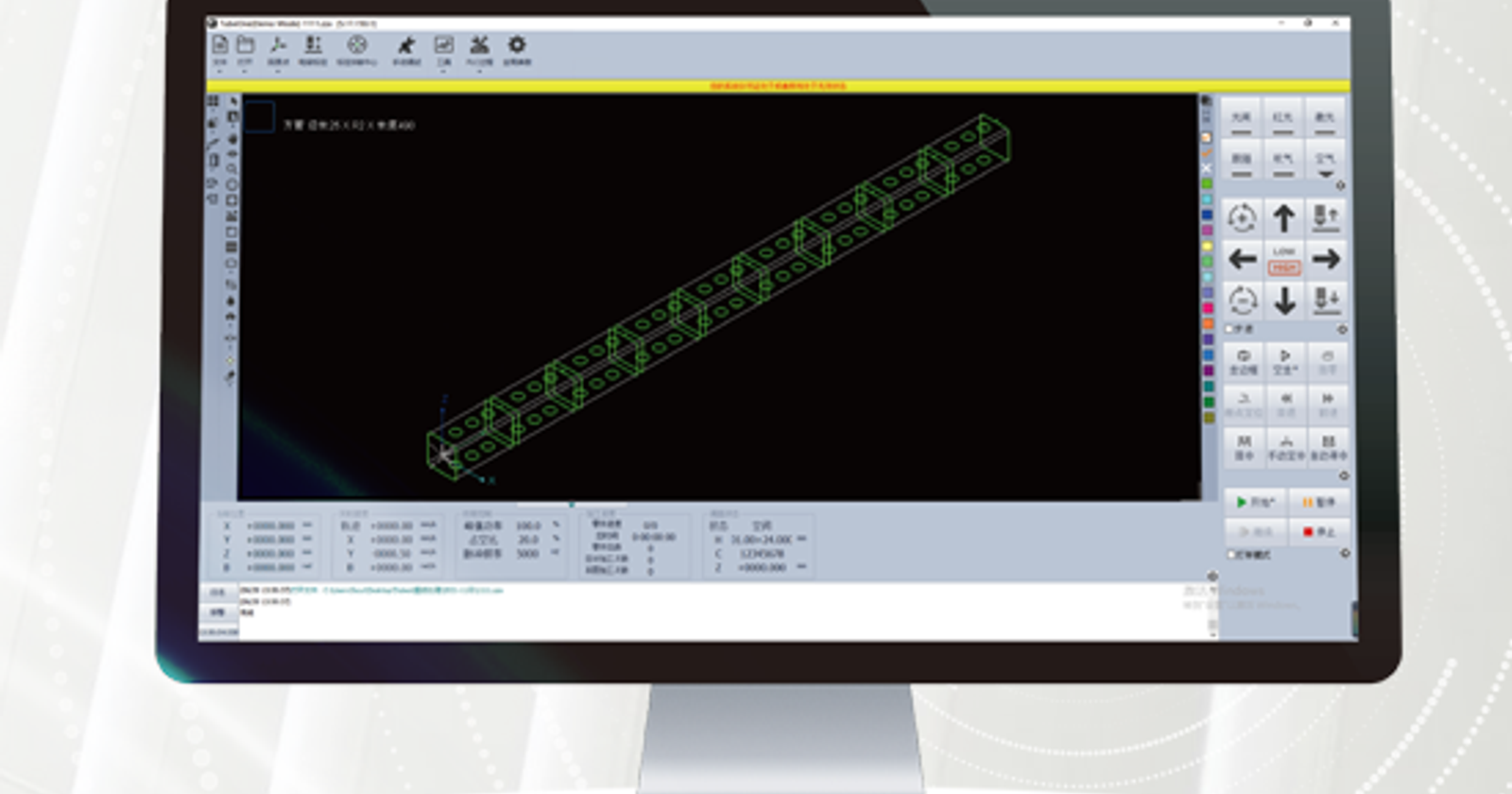Click the monitor chart icon in top toolbar
Image resolution: width=1512 pixels, height=794 pixels.
(443, 44)
